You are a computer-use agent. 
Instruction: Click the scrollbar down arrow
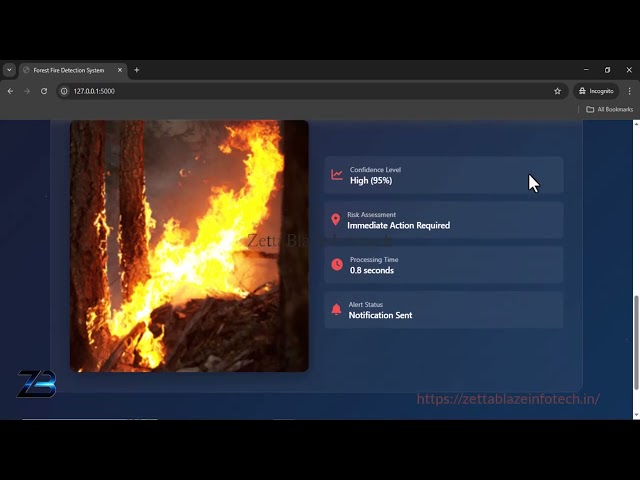(636, 416)
